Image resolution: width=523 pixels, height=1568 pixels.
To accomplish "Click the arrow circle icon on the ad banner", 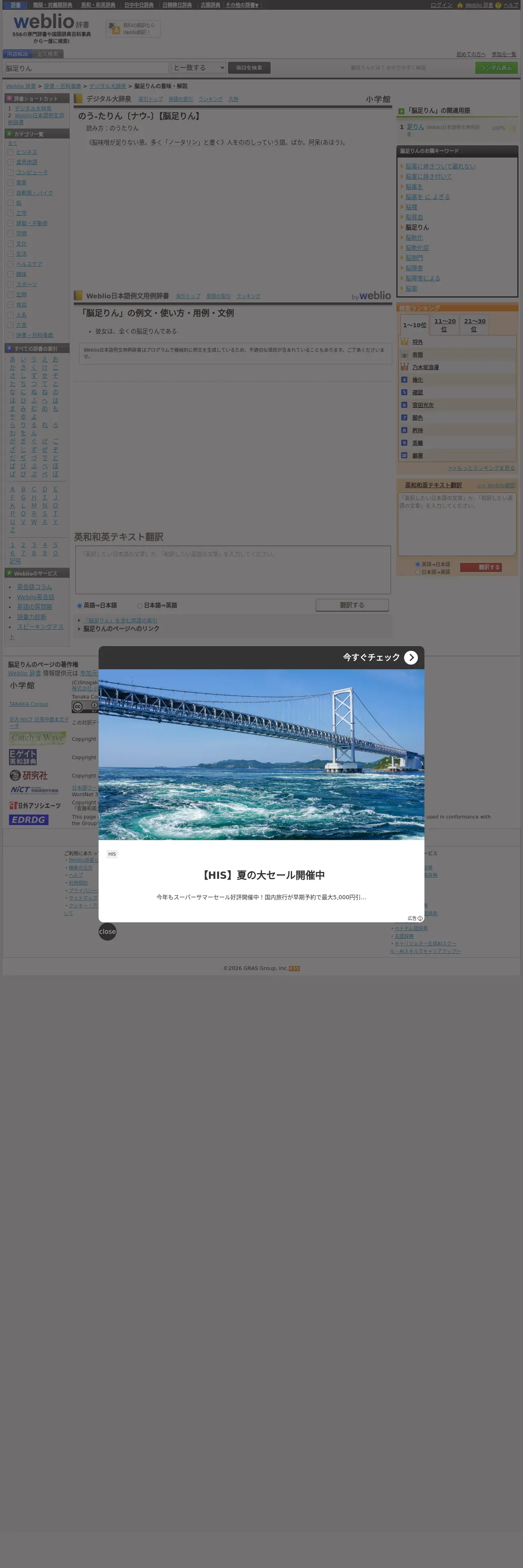I will [411, 657].
